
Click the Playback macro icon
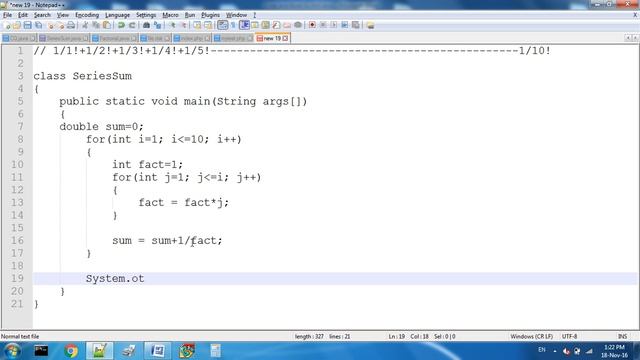pos(334,25)
